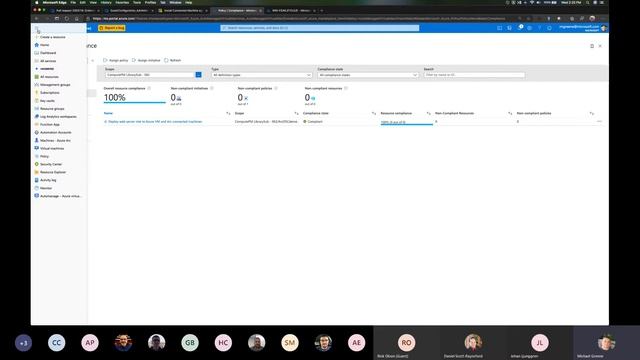Open Log Analytics workspaces in sidebar
Image resolution: width=640 pixels, height=360 pixels.
point(58,116)
